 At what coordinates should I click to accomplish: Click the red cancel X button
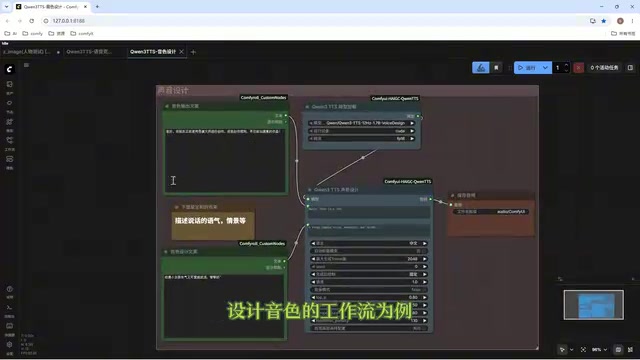coord(578,68)
